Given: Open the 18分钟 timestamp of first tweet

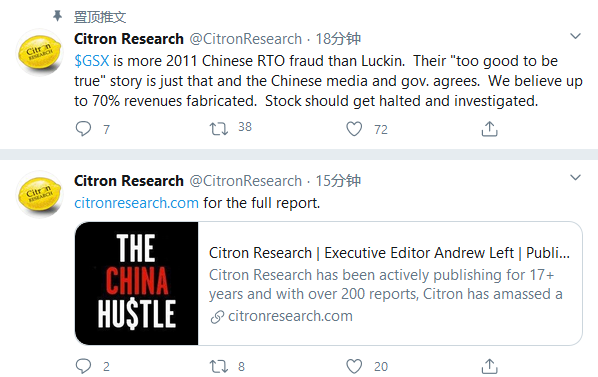Looking at the screenshot, I should click(x=338, y=39).
